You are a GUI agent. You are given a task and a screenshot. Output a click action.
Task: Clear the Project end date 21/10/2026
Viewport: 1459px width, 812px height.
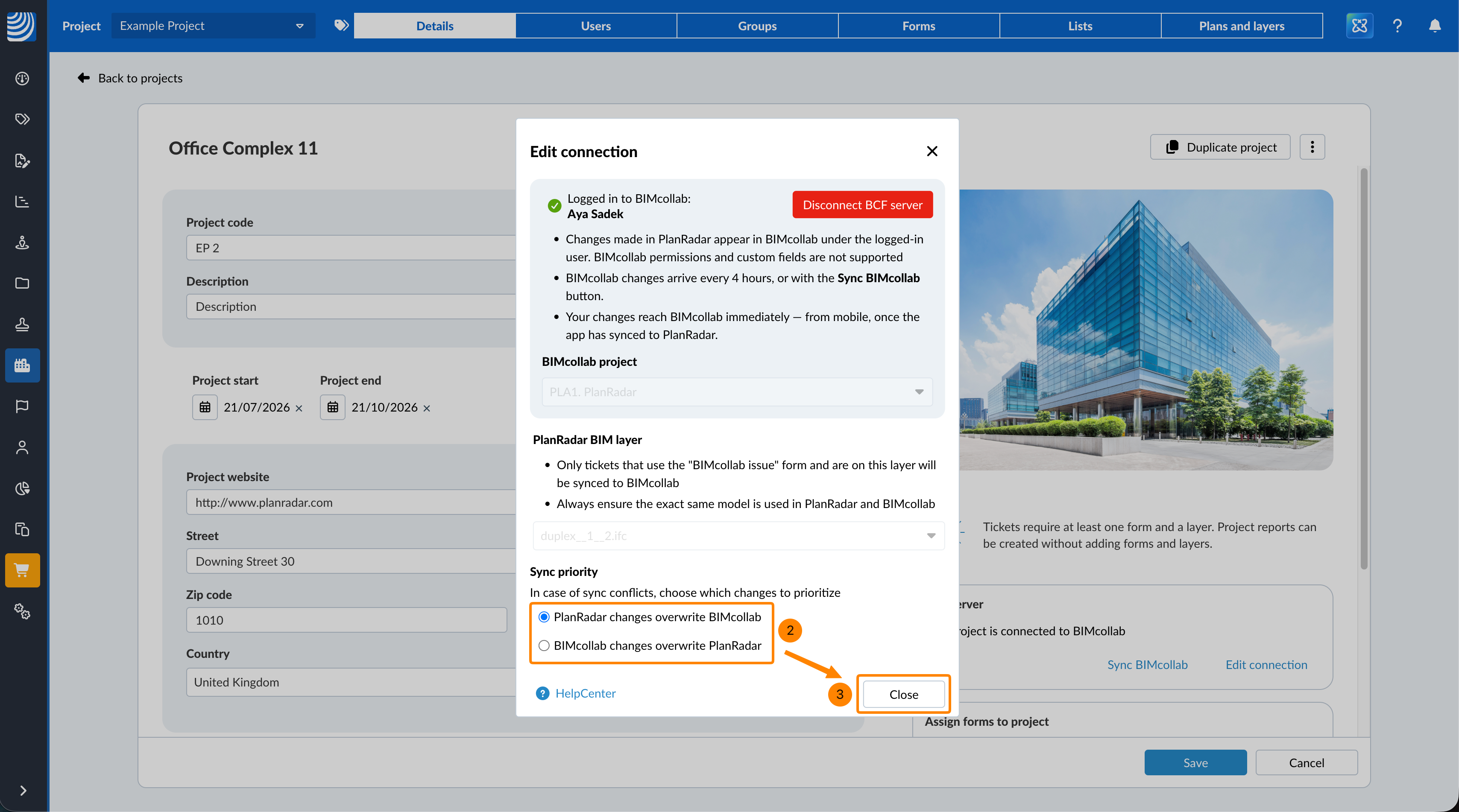tap(427, 408)
